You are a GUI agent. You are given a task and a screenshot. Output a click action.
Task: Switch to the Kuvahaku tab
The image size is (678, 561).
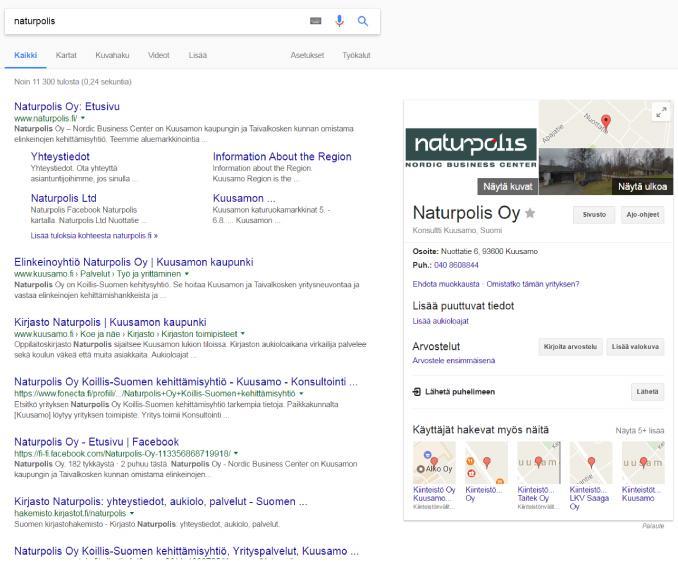pyautogui.click(x=112, y=55)
